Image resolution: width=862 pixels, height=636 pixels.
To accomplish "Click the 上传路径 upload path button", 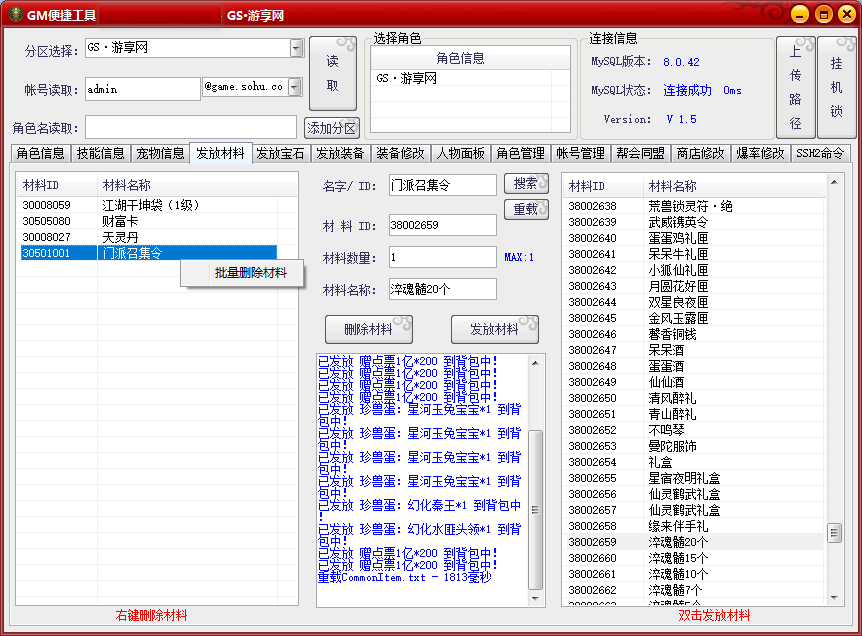I will point(796,88).
